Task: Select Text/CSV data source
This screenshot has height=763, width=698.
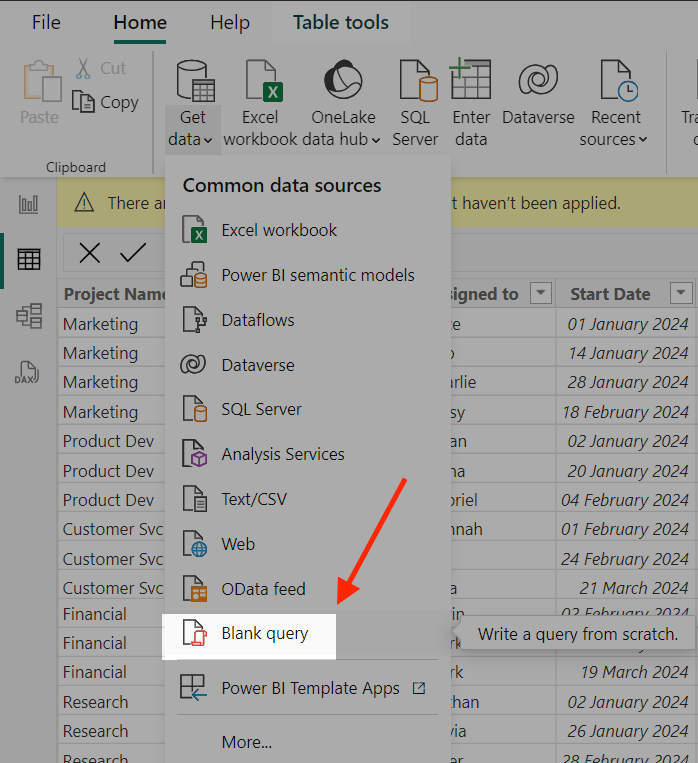Action: pyautogui.click(x=307, y=499)
